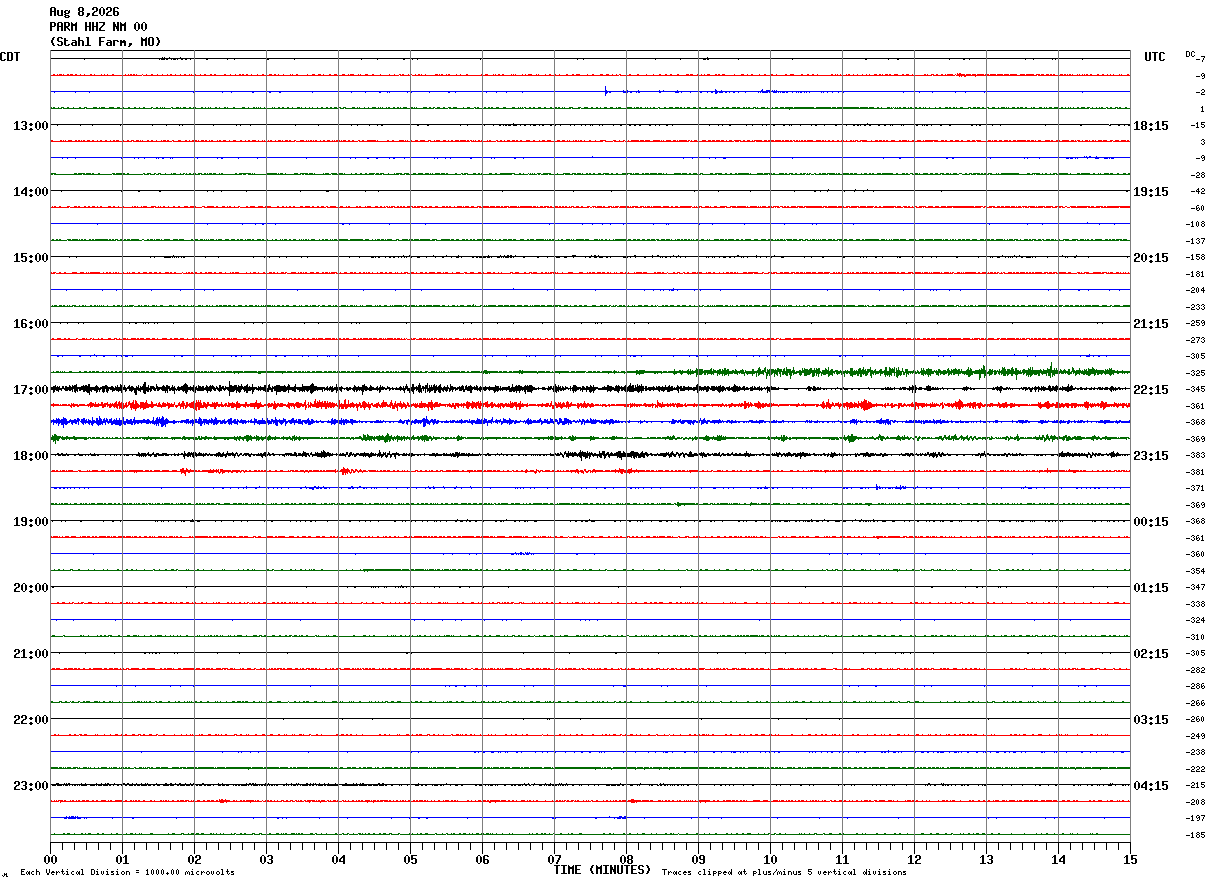Click the Stahl Farm, MO location text
Screen dimensions: 1210x886
point(105,42)
